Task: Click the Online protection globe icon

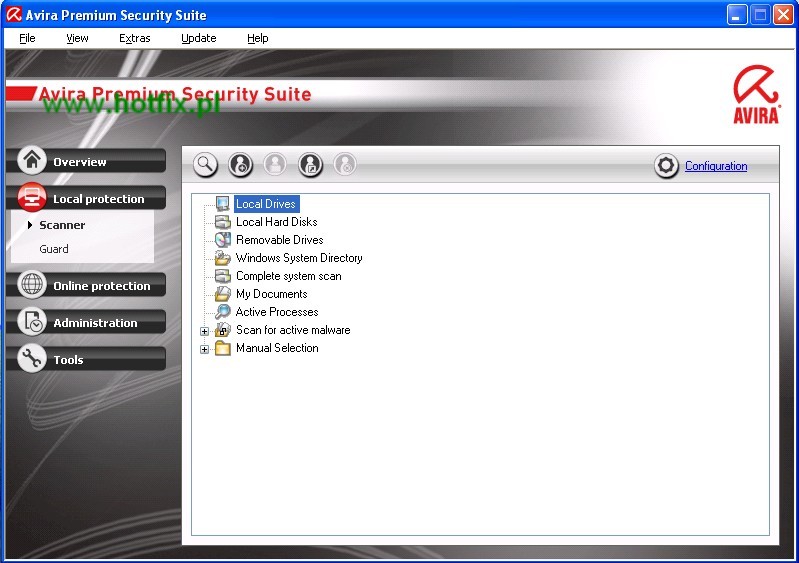Action: (x=32, y=285)
